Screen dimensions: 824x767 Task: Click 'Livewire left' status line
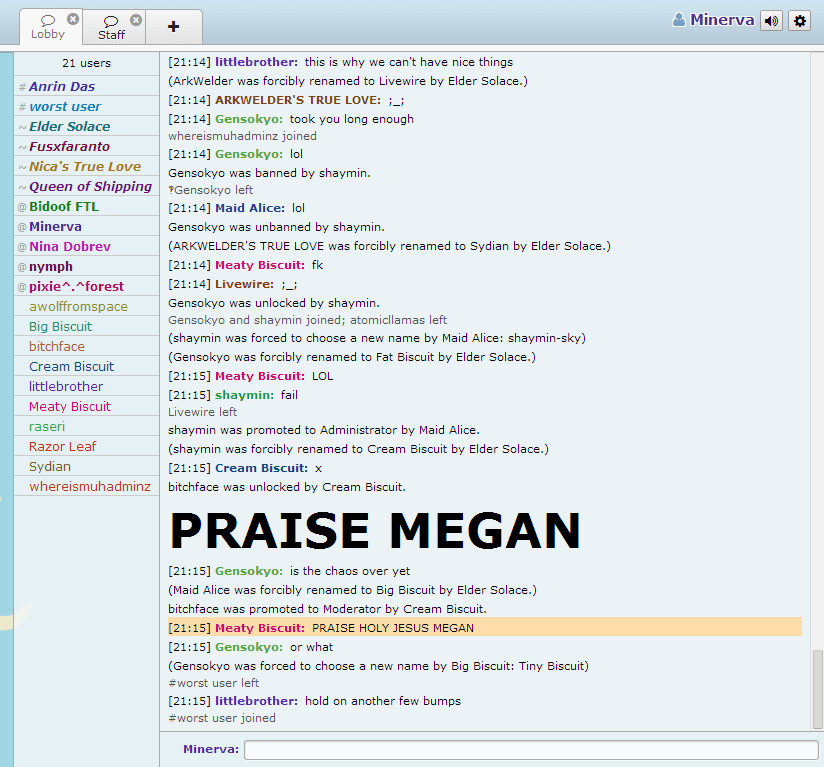[202, 412]
